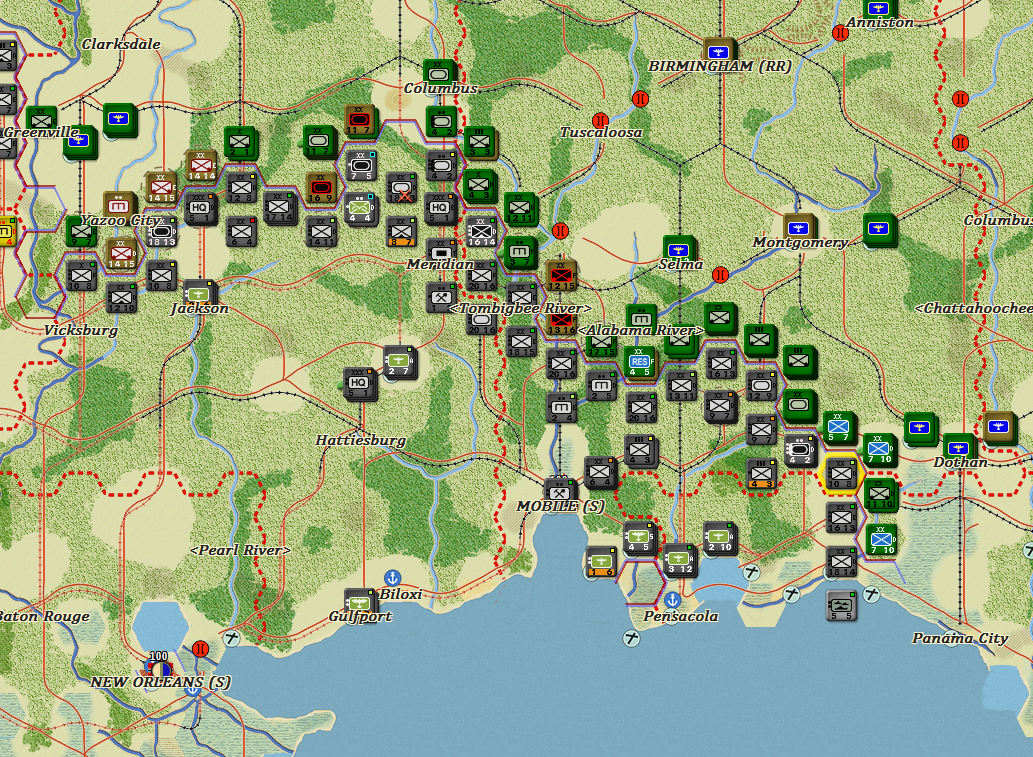
Task: Select the brown artillery unit above Yazoo City
Action: 120,207
